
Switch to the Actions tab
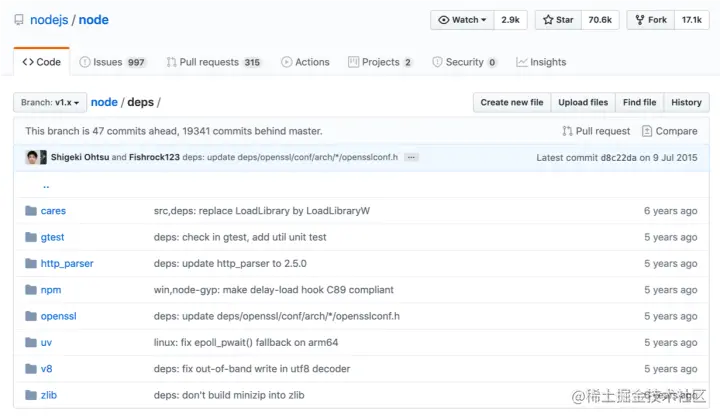(x=305, y=62)
